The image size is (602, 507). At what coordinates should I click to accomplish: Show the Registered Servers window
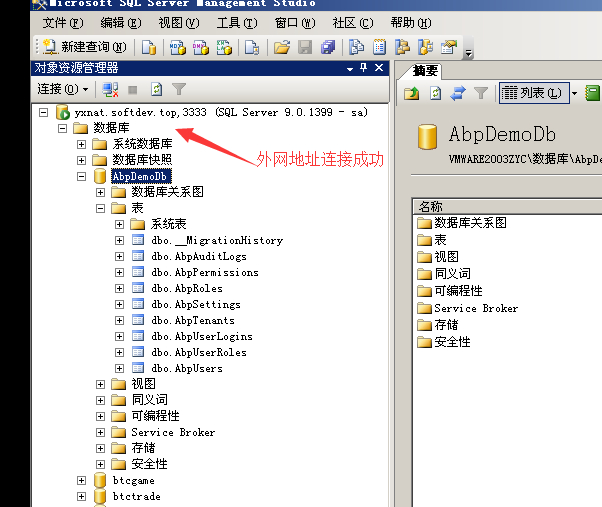[357, 48]
